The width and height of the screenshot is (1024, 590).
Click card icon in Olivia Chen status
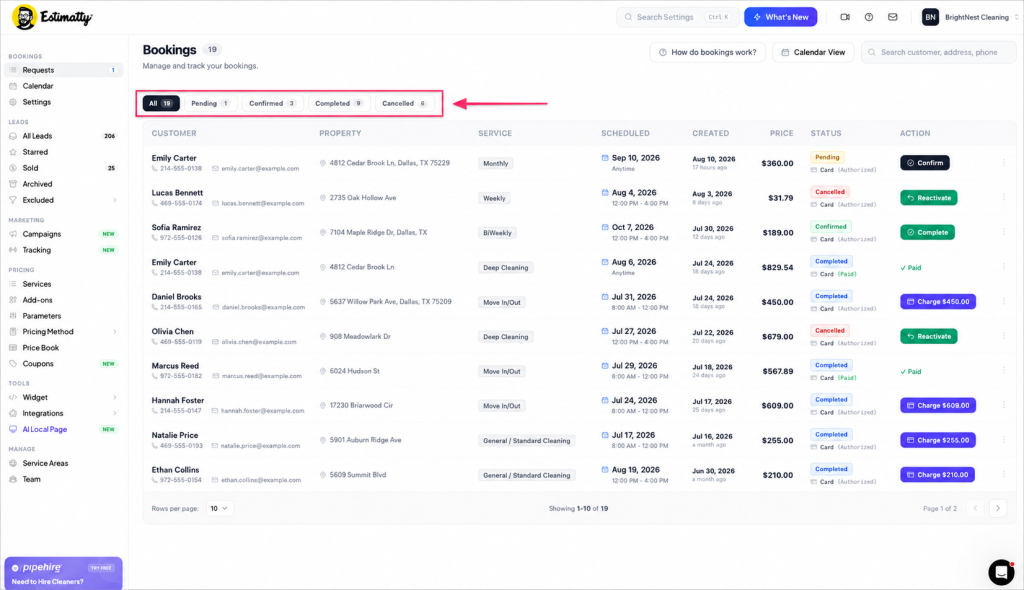click(x=814, y=343)
